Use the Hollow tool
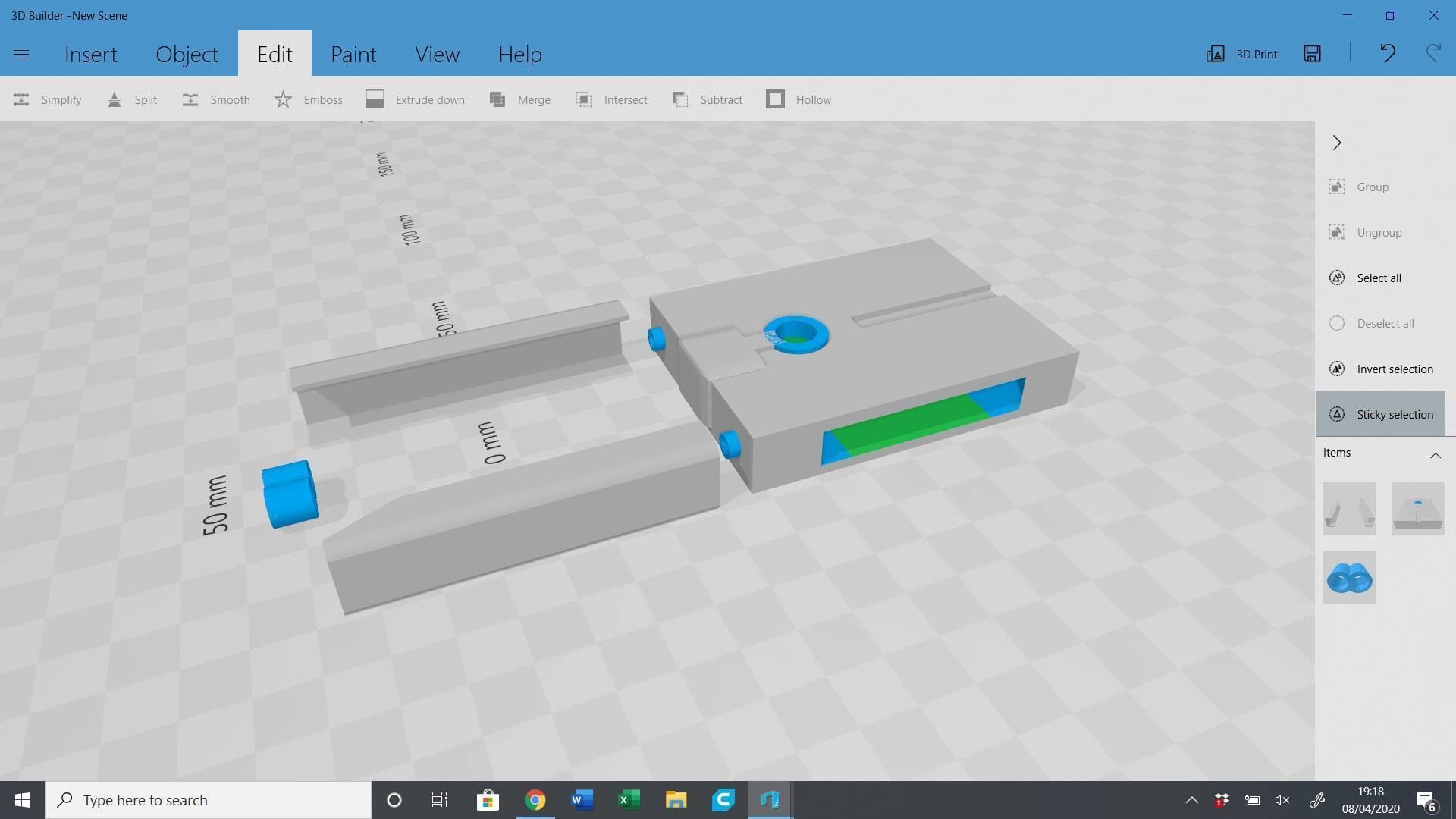The height and width of the screenshot is (819, 1456). (x=799, y=99)
